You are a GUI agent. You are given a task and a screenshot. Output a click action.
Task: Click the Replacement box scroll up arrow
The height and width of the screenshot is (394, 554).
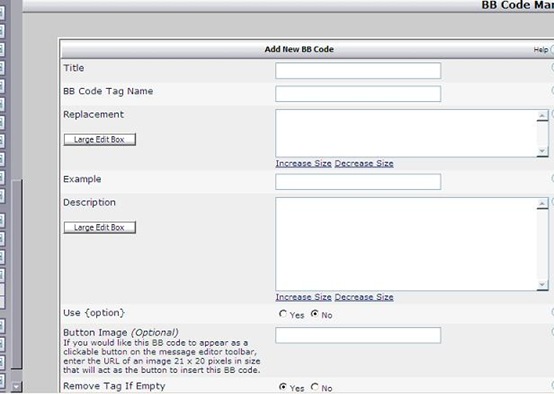coord(542,116)
